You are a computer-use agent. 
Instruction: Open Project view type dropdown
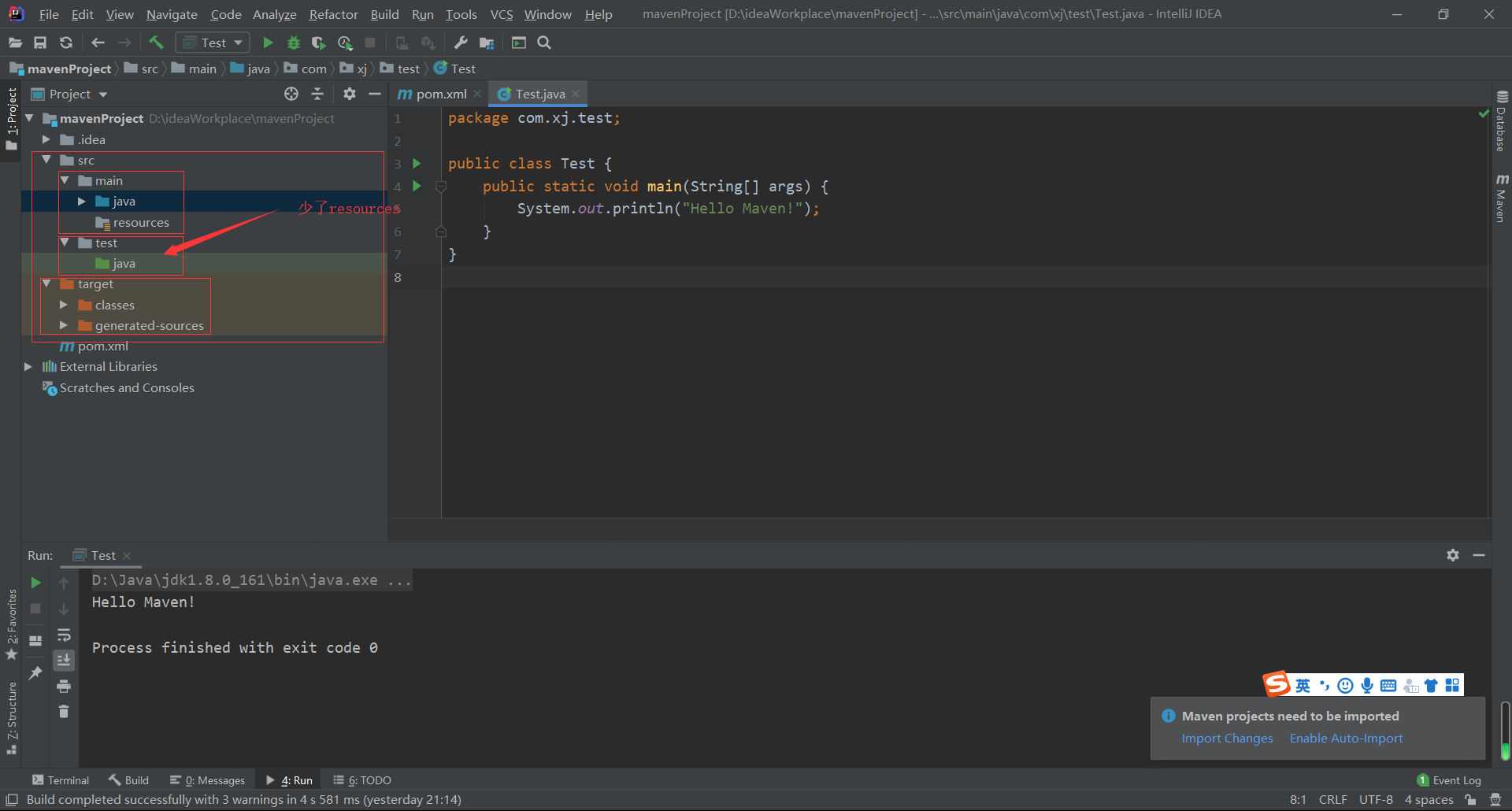click(69, 94)
